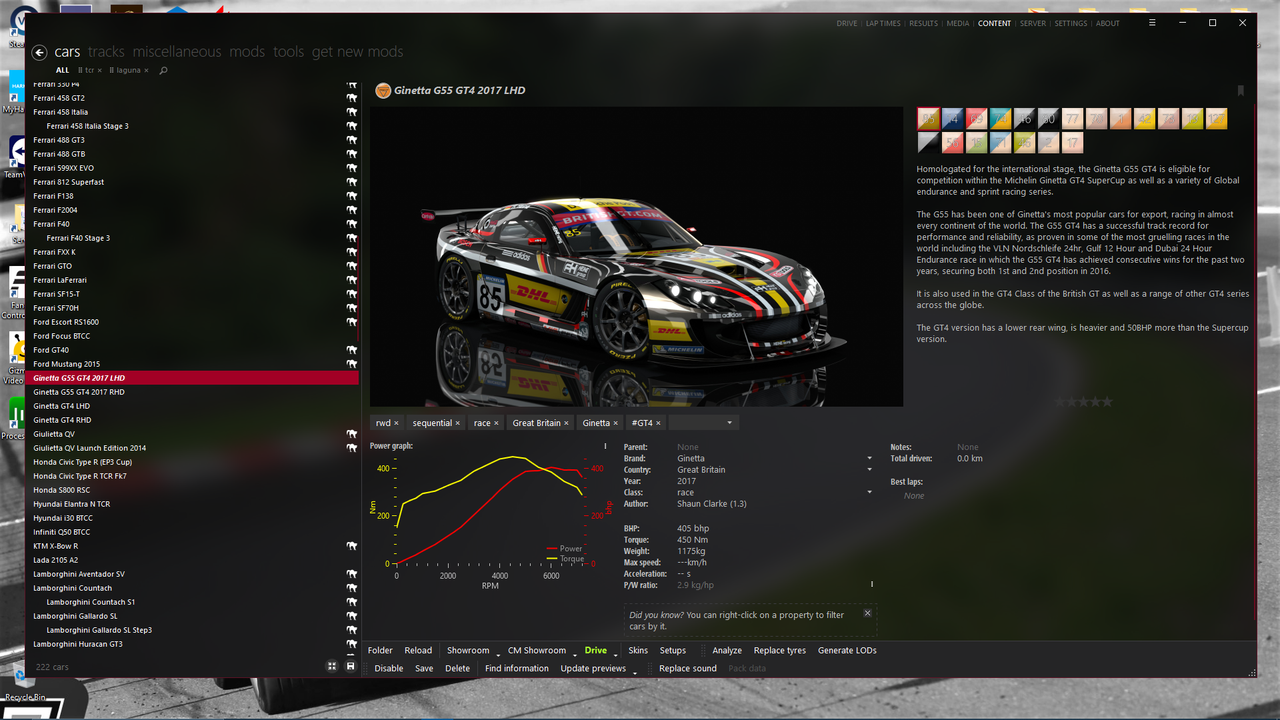Open Drive button dropdown arrow
This screenshot has width=1280, height=720.
click(616, 654)
